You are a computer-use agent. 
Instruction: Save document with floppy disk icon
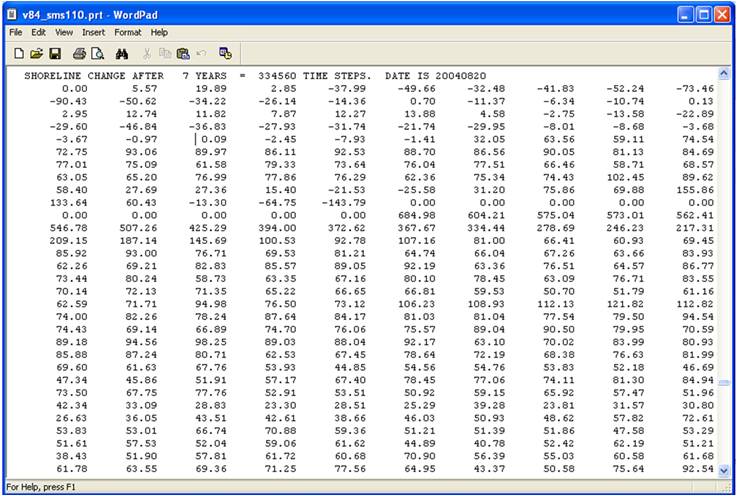coord(55,54)
